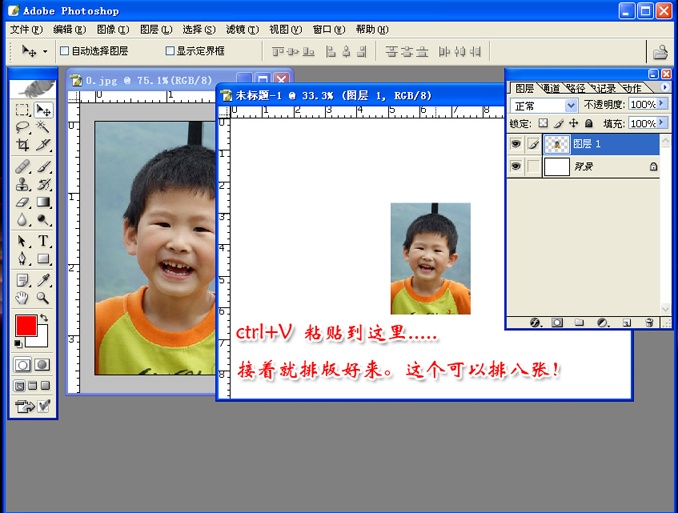This screenshot has height=513, width=678.
Task: Select the Eyedropper tool
Action: [x=43, y=280]
